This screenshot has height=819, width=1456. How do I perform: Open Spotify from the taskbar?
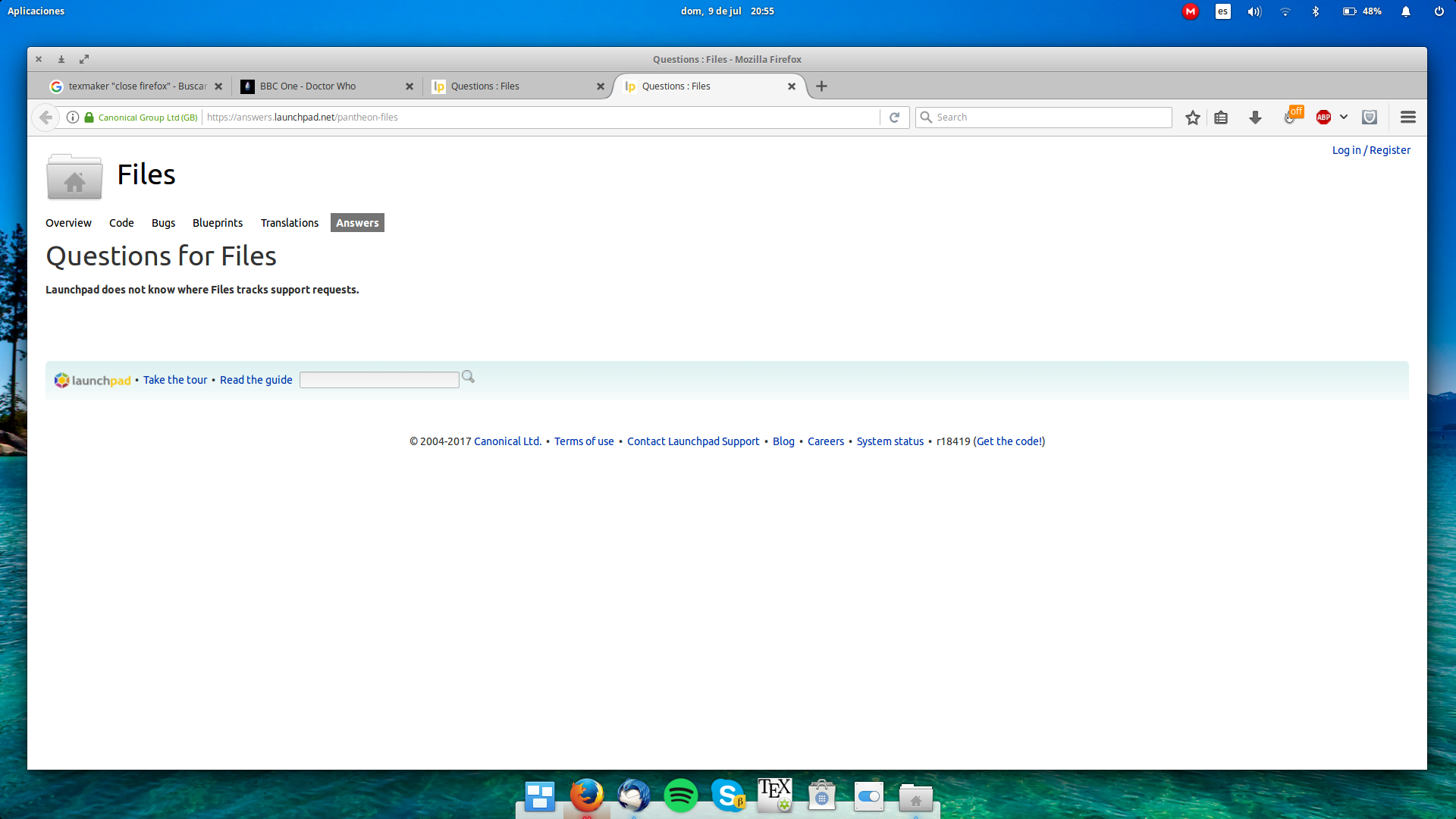(680, 796)
